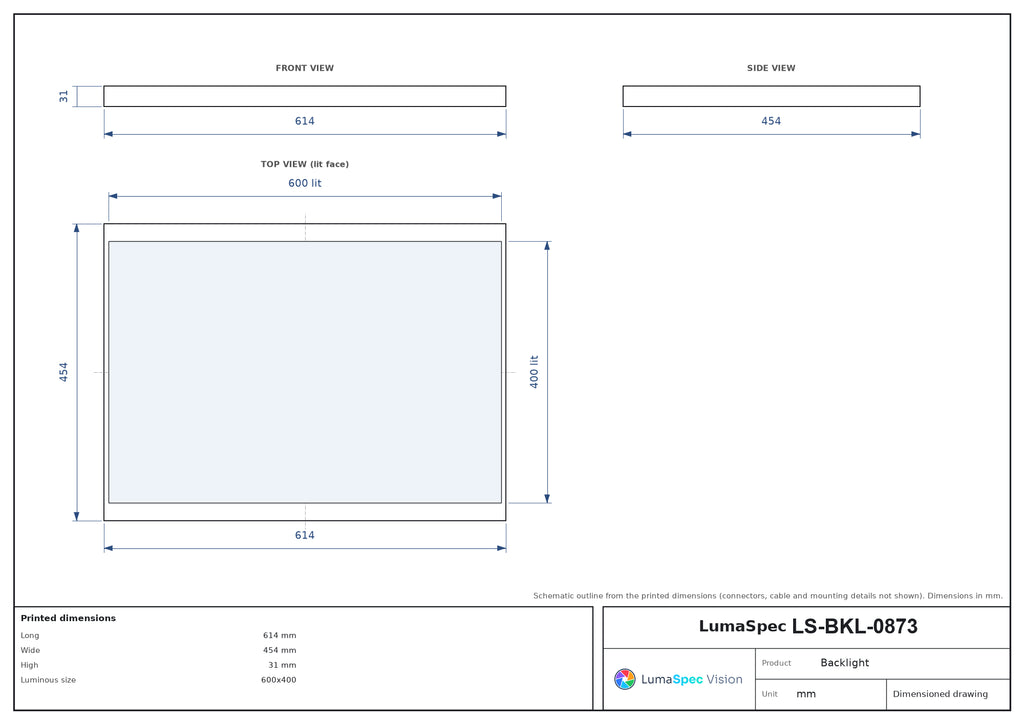Click the side view outline rectangle

pyautogui.click(x=771, y=96)
